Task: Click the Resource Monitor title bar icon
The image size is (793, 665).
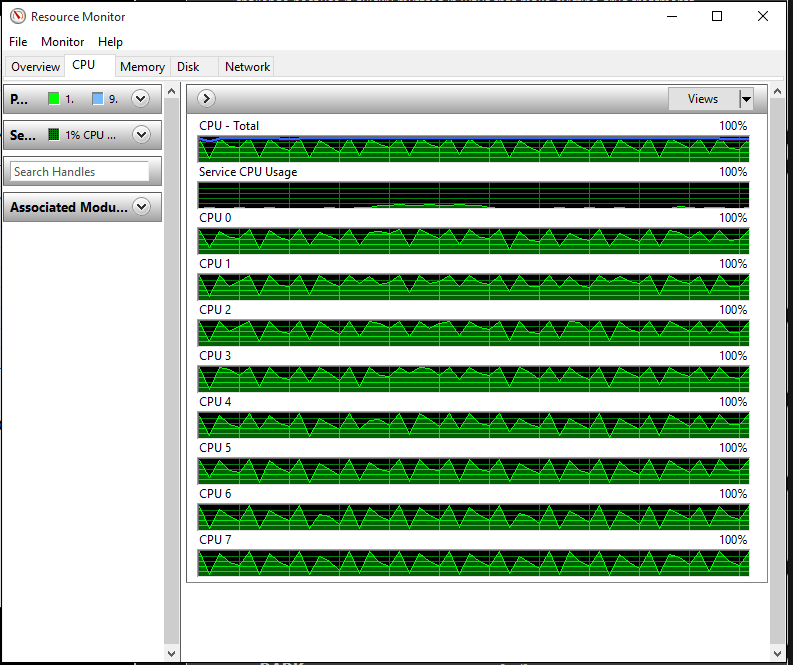Action: (x=18, y=16)
